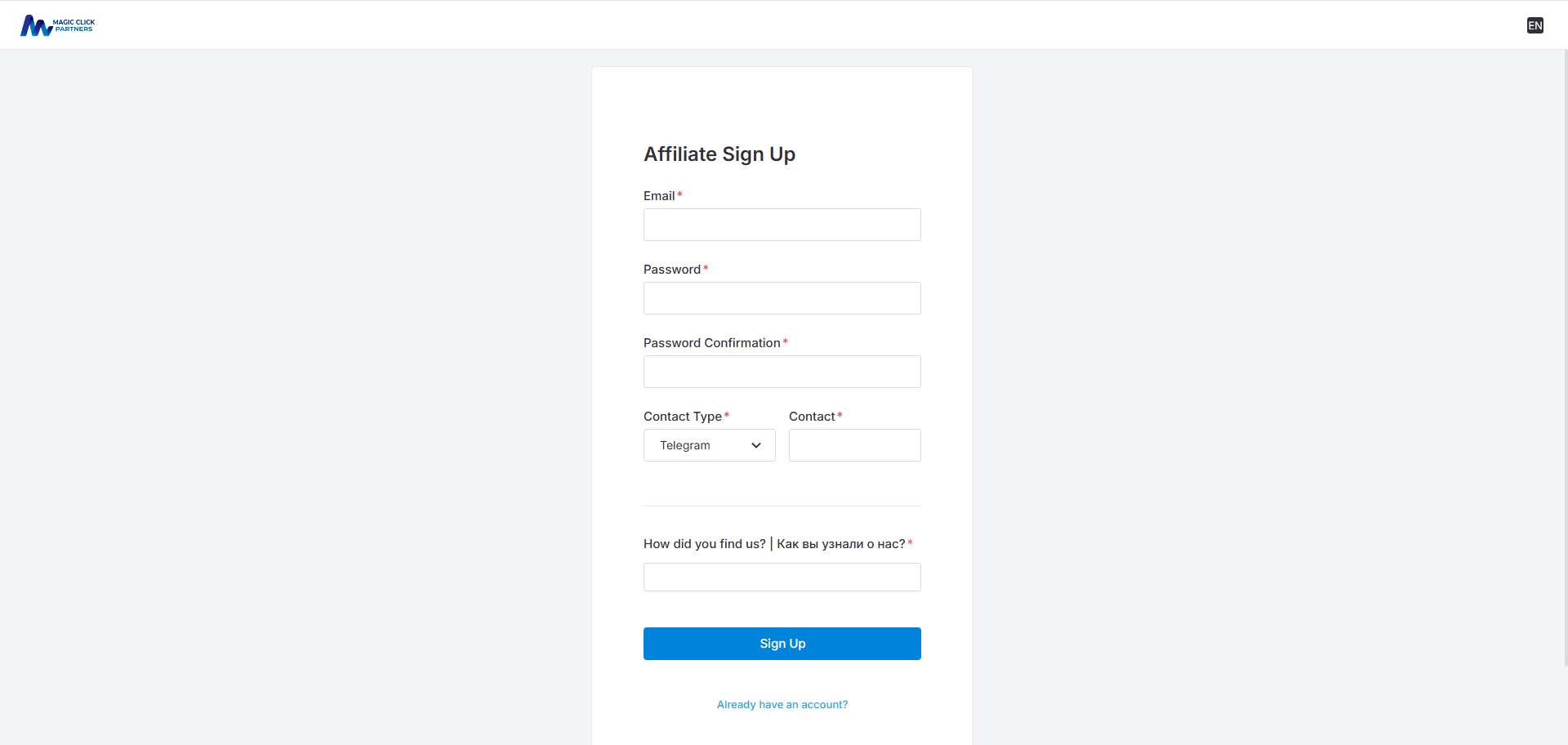
Task: Click the Email label above its field
Action: (x=658, y=195)
